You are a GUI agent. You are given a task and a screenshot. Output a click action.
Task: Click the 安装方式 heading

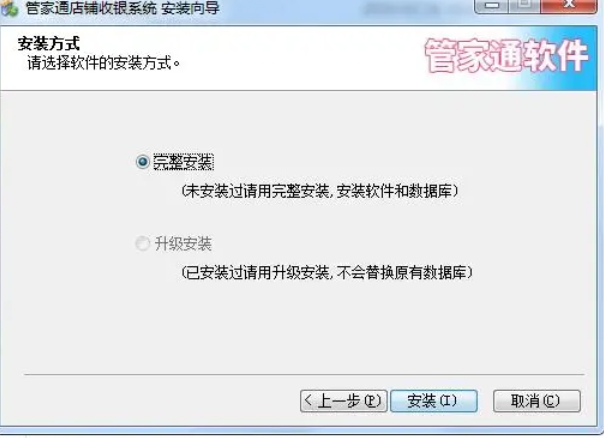pyautogui.click(x=49, y=44)
